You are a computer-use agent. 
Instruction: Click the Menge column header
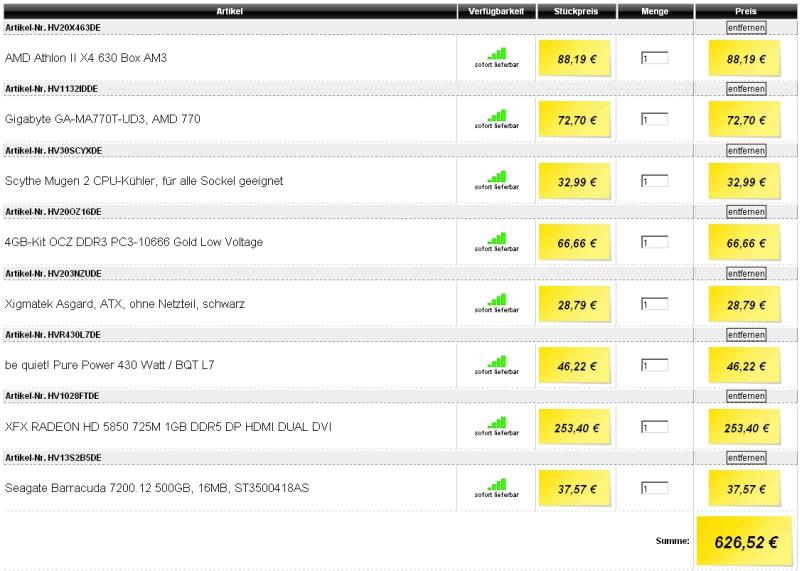click(655, 11)
